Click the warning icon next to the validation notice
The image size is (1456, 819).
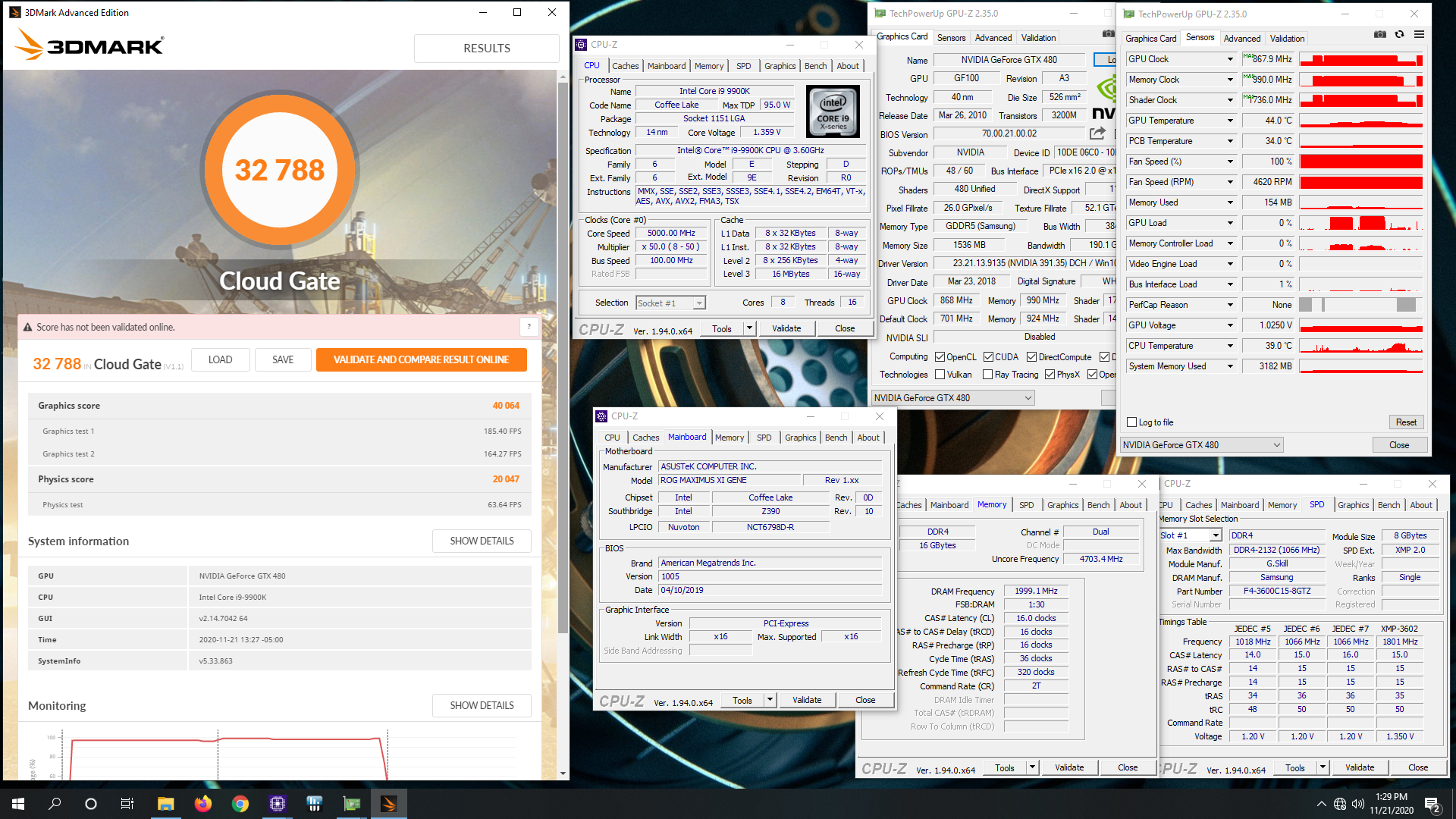point(28,327)
